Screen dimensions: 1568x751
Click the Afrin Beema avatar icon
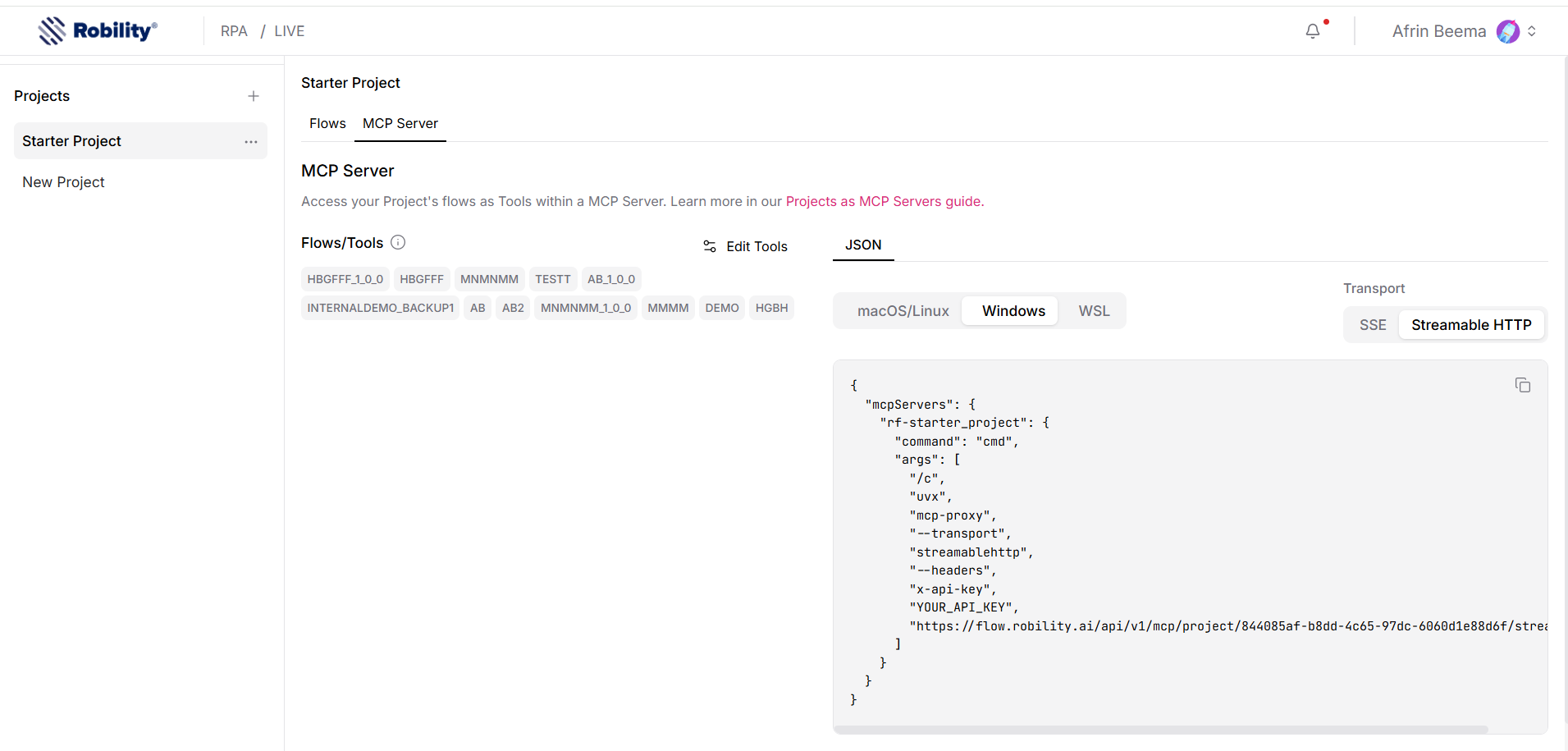[x=1508, y=31]
